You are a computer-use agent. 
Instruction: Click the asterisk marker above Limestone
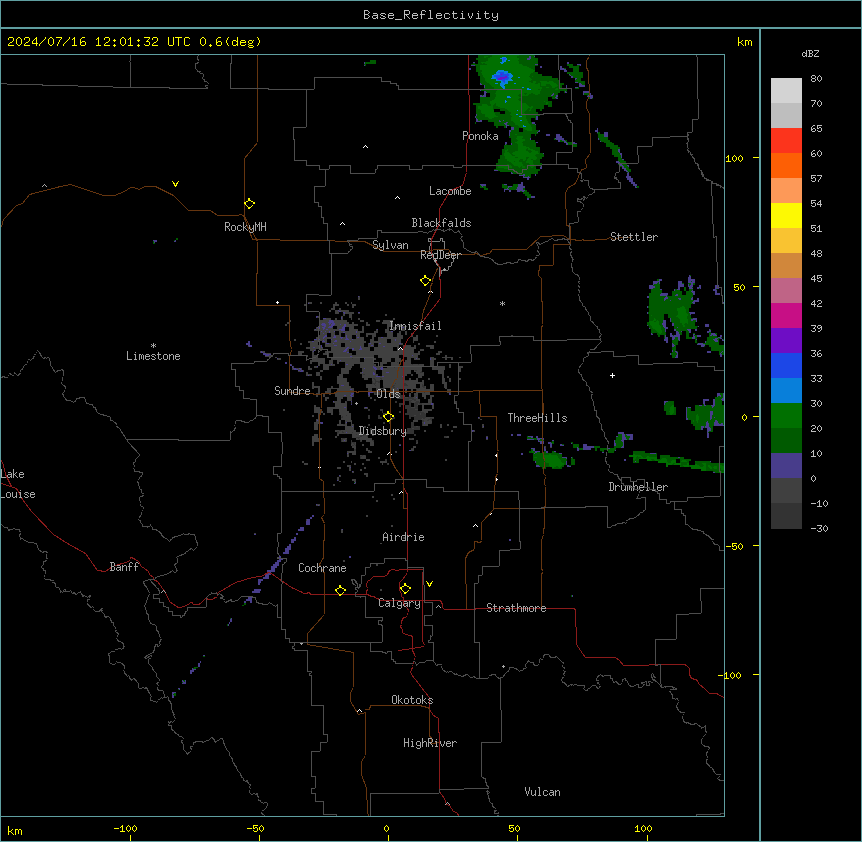coord(153,346)
